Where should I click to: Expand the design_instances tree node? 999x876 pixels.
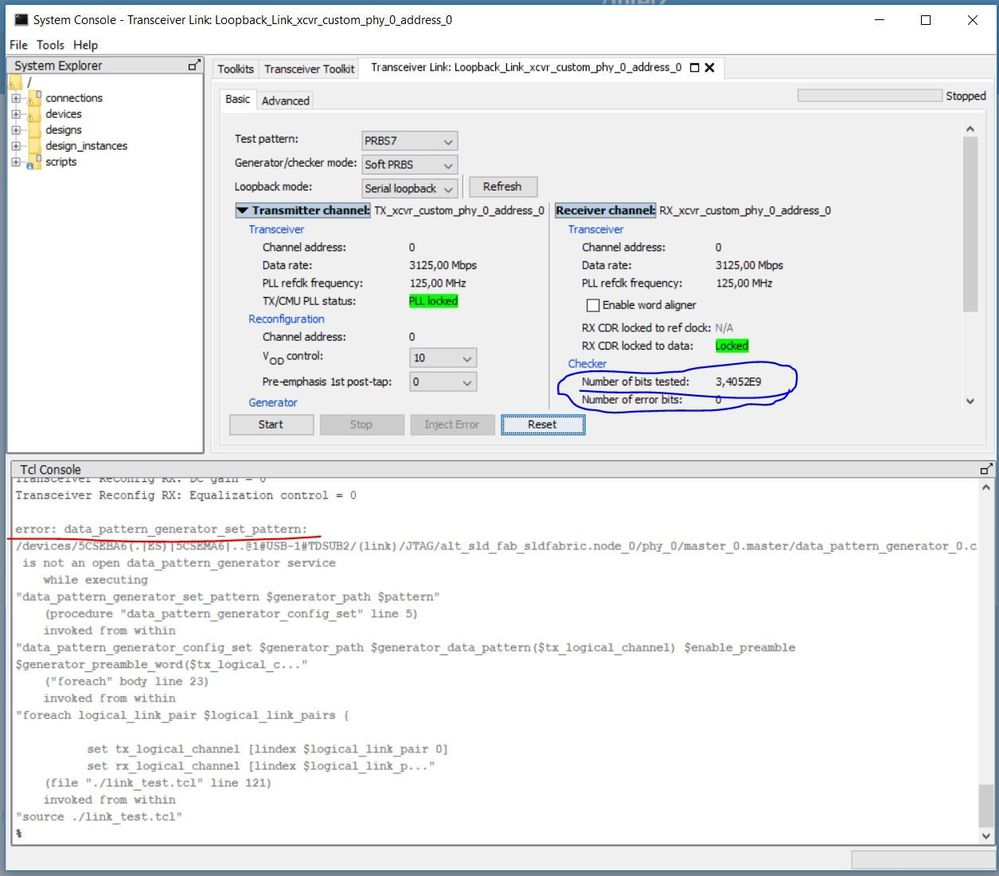(16, 146)
